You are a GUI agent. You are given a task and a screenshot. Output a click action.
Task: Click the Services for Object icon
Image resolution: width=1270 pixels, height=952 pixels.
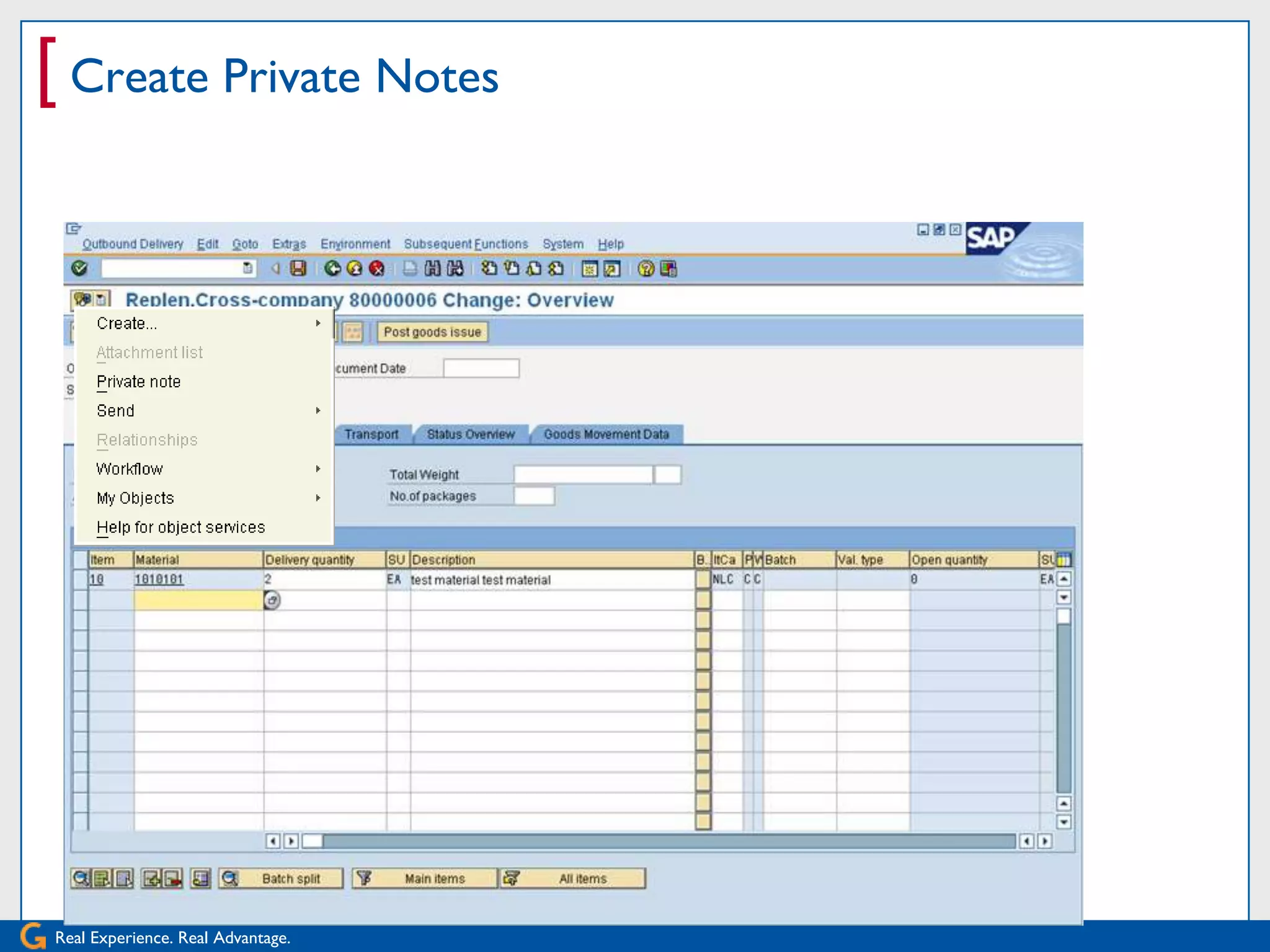[x=82, y=299]
